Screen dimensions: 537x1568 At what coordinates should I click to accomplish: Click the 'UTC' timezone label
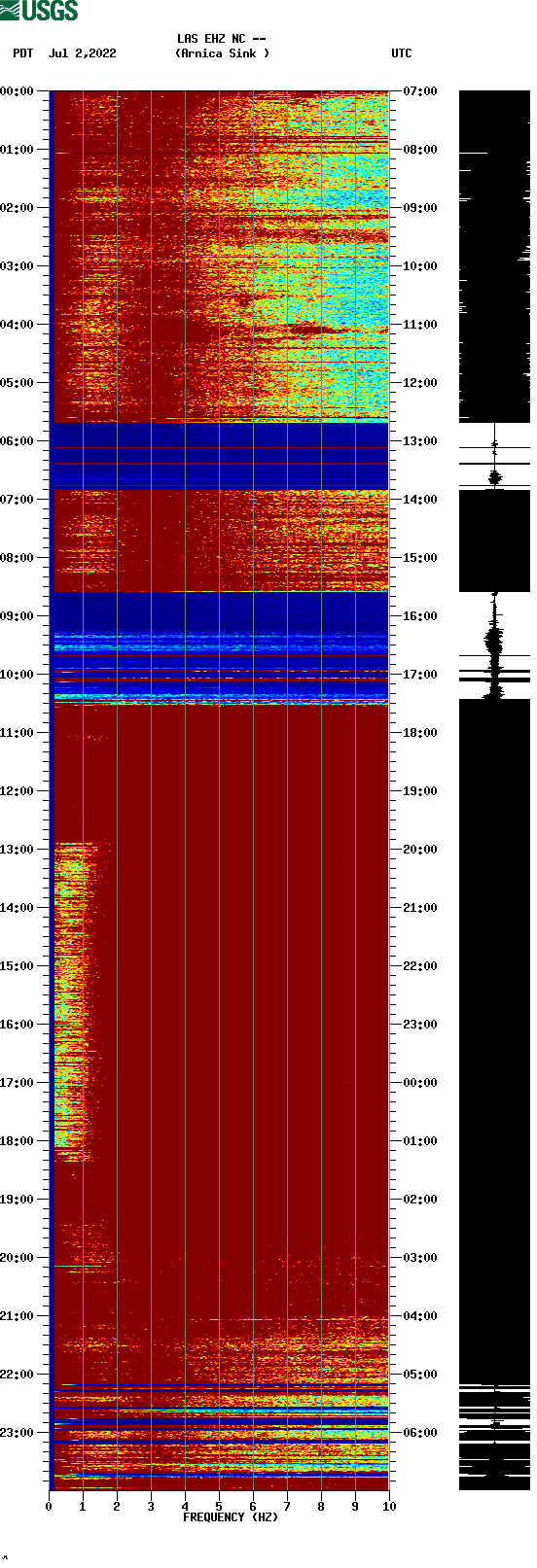pos(402,53)
